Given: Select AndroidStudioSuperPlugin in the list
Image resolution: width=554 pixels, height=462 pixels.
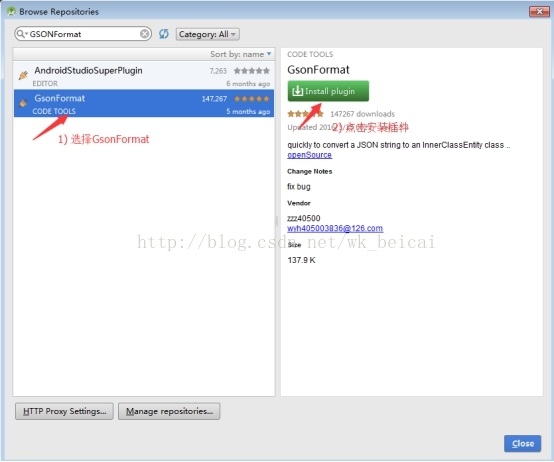Looking at the screenshot, I should click(x=144, y=75).
